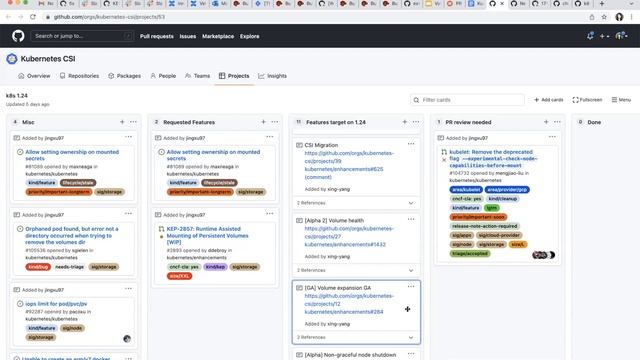This screenshot has width=640, height=360.
Task: Open Misc column options menu
Action: 133,122
